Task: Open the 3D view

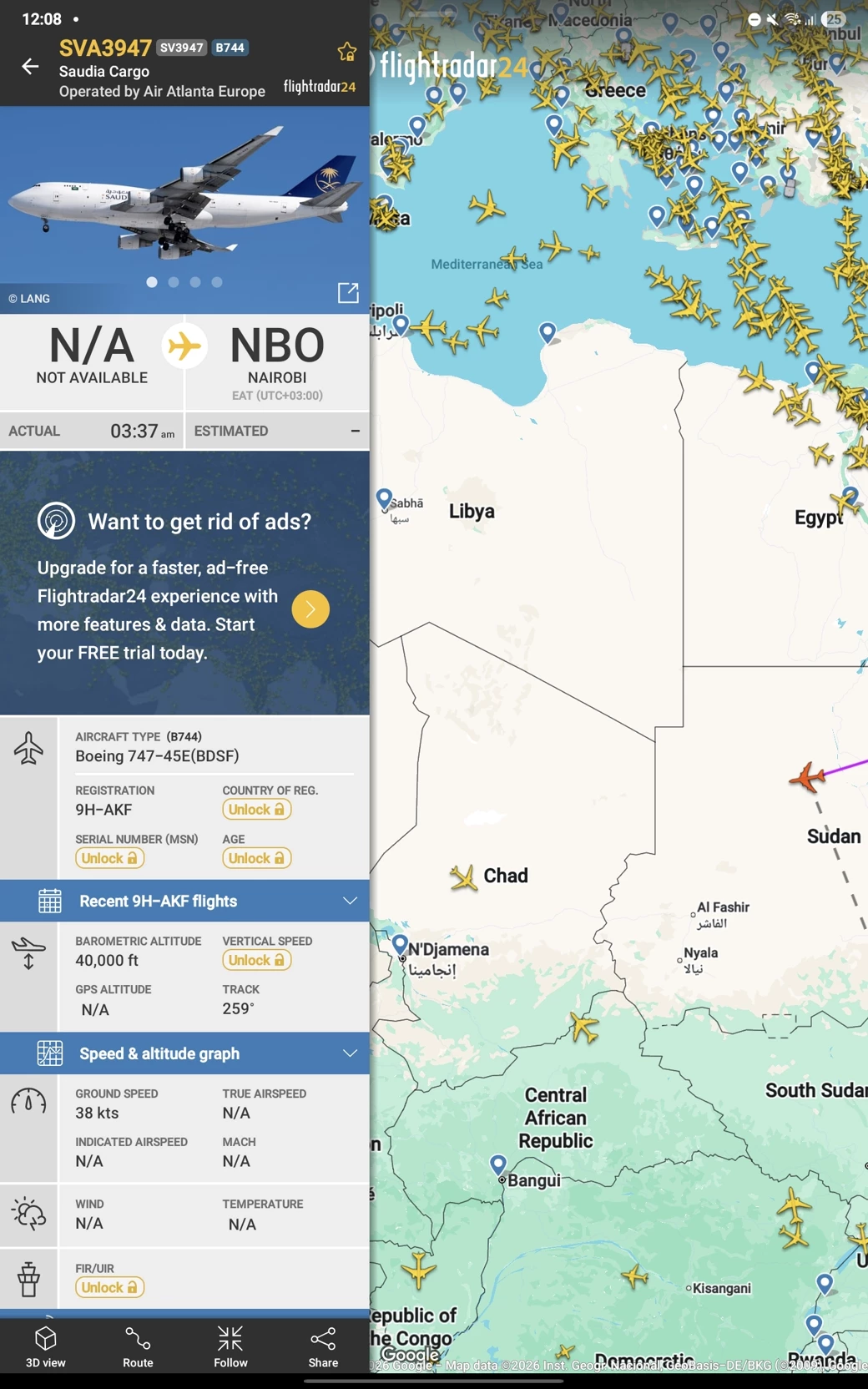Action: click(x=46, y=1346)
